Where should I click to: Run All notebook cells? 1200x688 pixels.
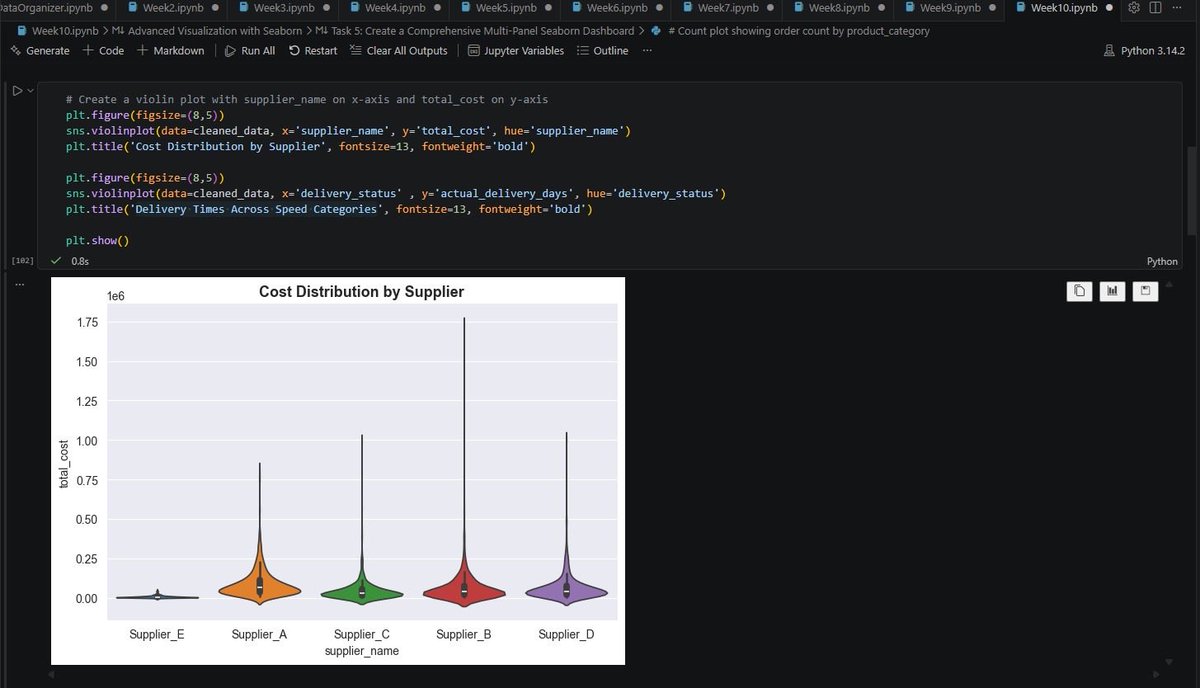tap(249, 50)
